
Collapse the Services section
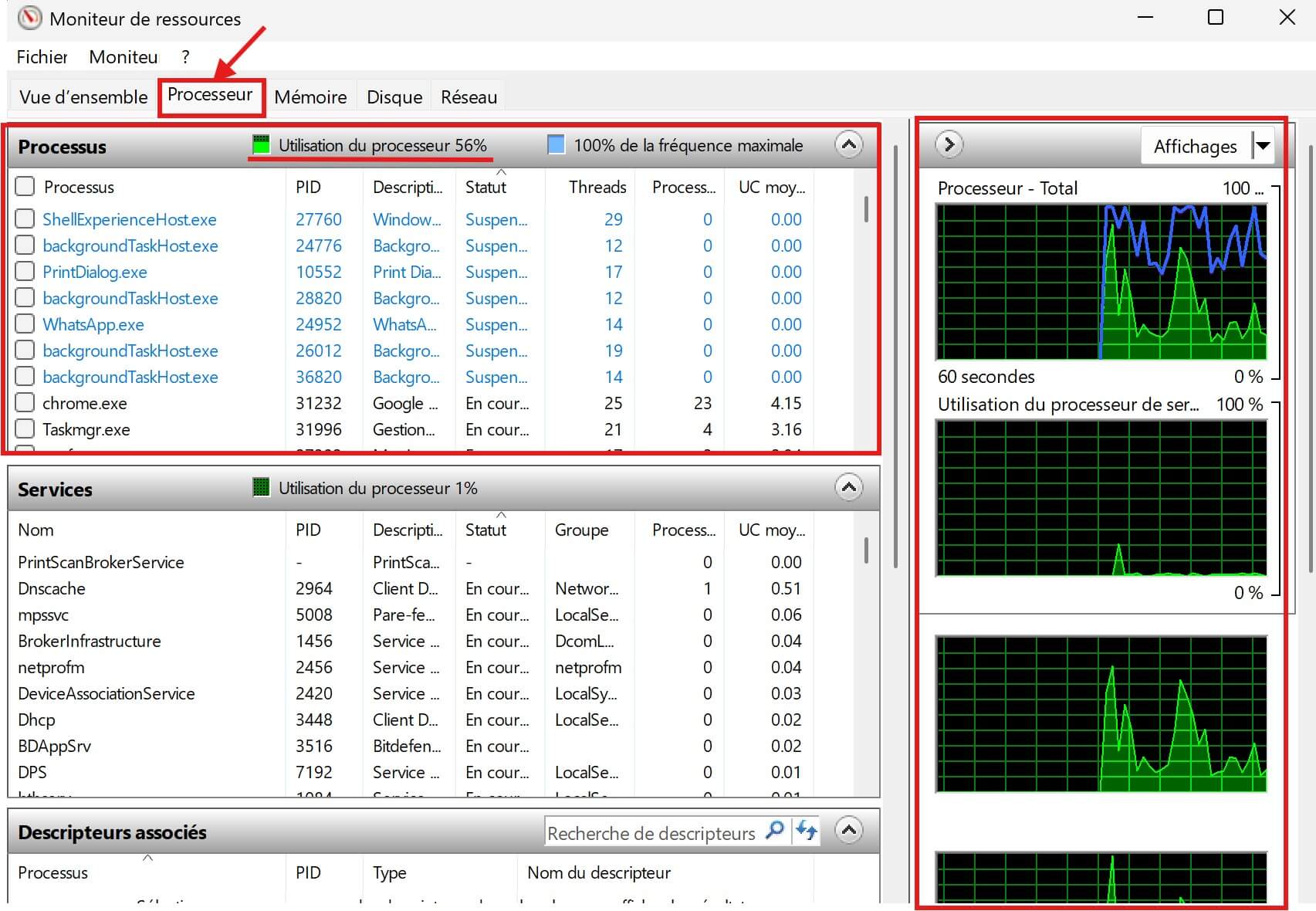[848, 487]
